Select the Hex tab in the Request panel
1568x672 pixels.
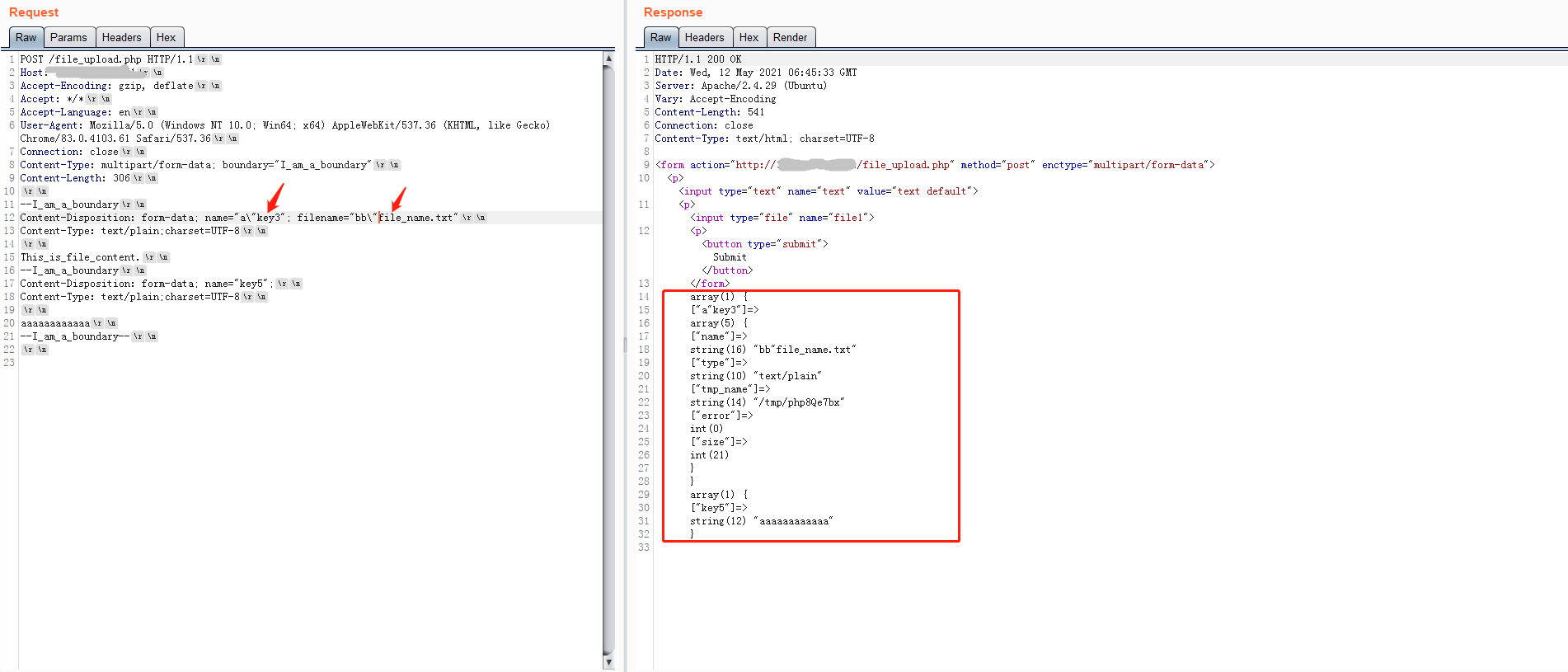pos(166,37)
